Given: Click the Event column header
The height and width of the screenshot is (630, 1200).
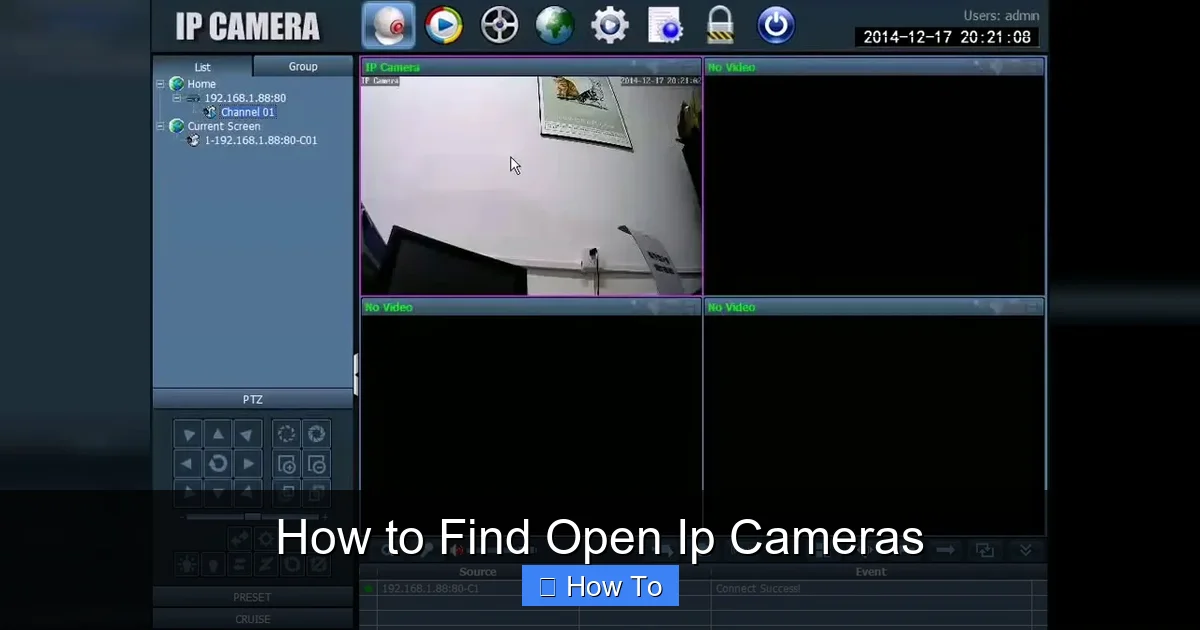Looking at the screenshot, I should 871,572.
